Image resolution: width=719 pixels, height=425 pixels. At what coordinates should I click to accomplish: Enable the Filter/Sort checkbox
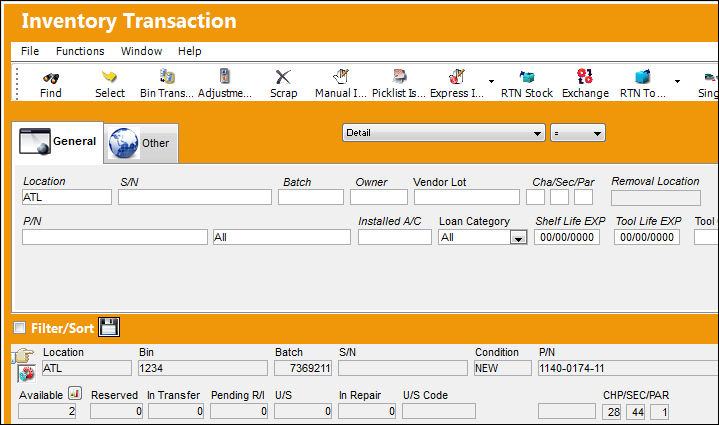click(x=20, y=328)
